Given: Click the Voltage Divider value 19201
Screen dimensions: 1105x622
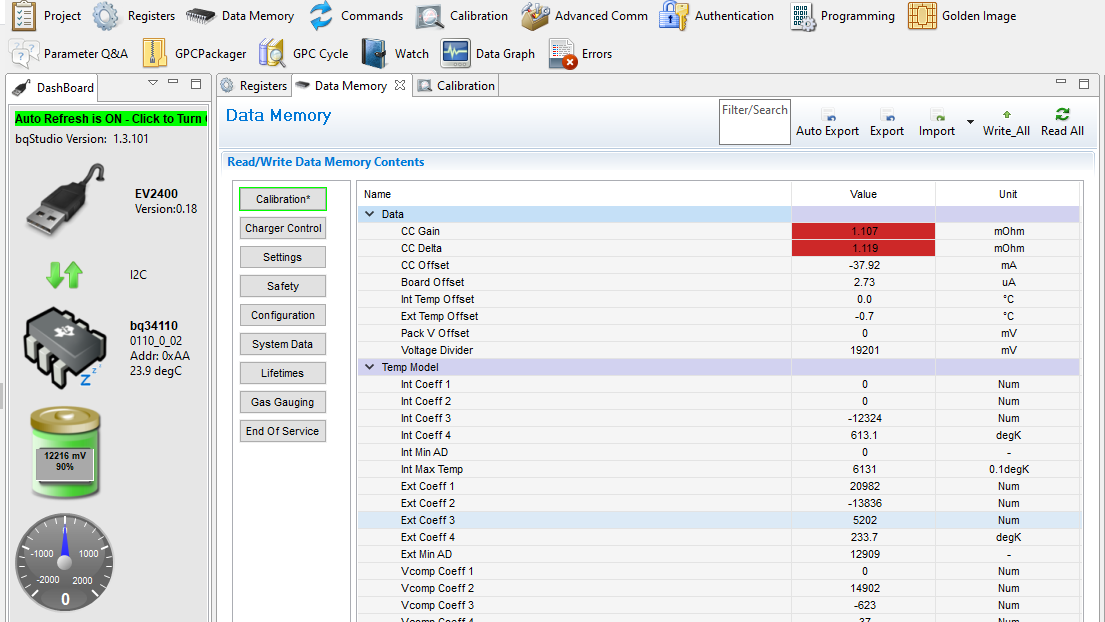Looking at the screenshot, I should (863, 350).
